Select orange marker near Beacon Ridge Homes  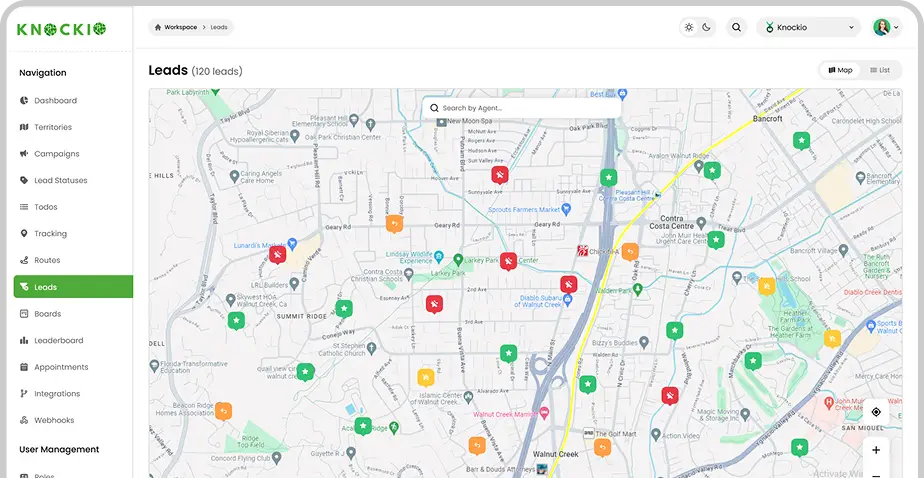(223, 411)
